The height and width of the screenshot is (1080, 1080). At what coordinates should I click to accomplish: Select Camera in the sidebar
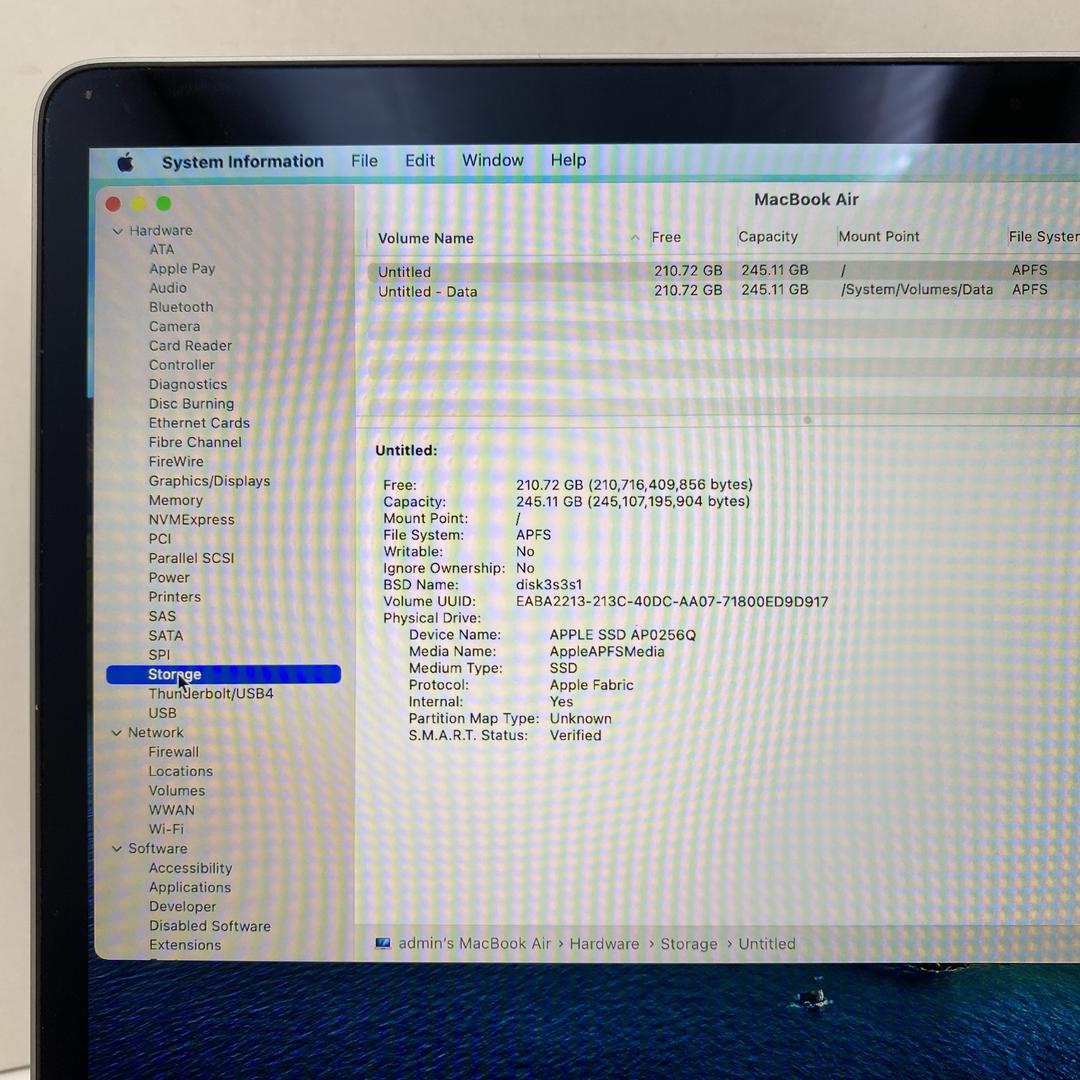(x=175, y=326)
